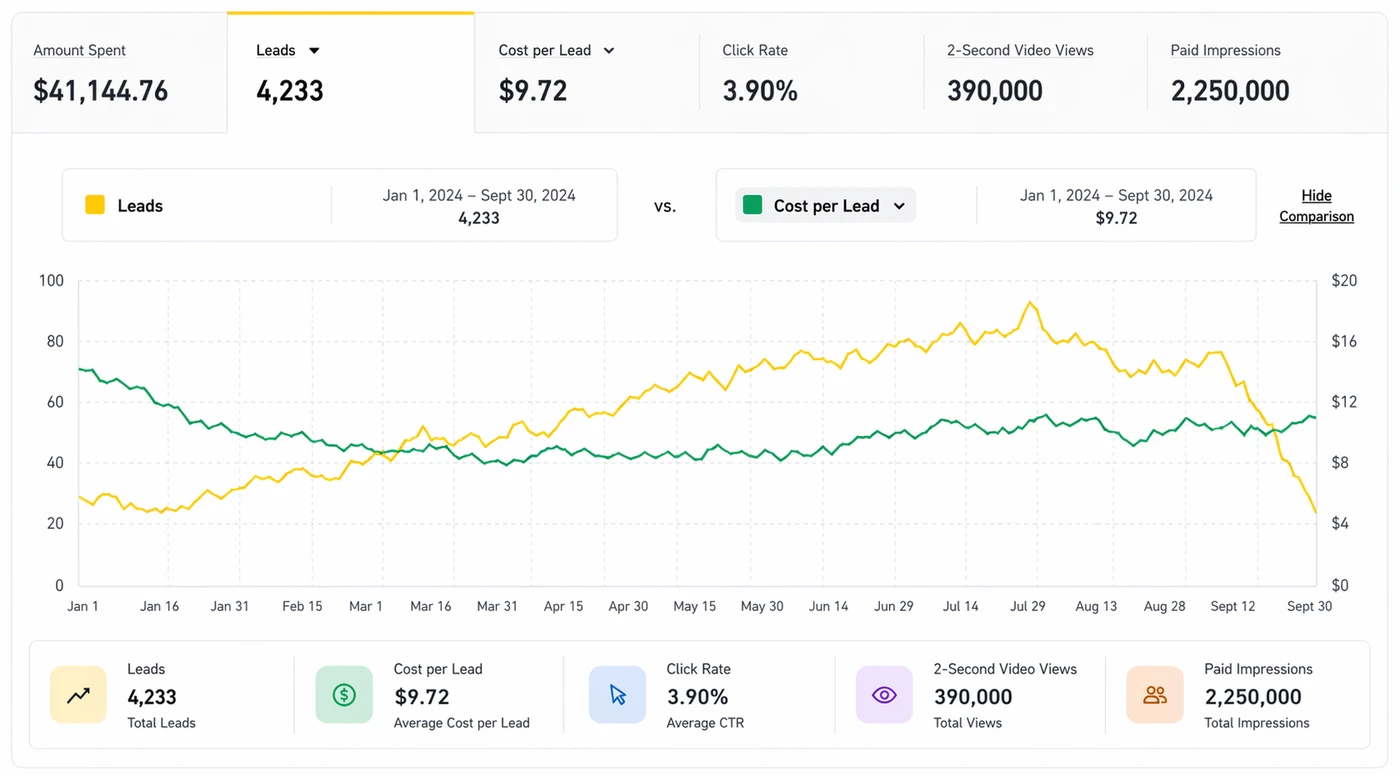Click the green Cost per Lead swatch
1400x775 pixels.
tap(753, 205)
